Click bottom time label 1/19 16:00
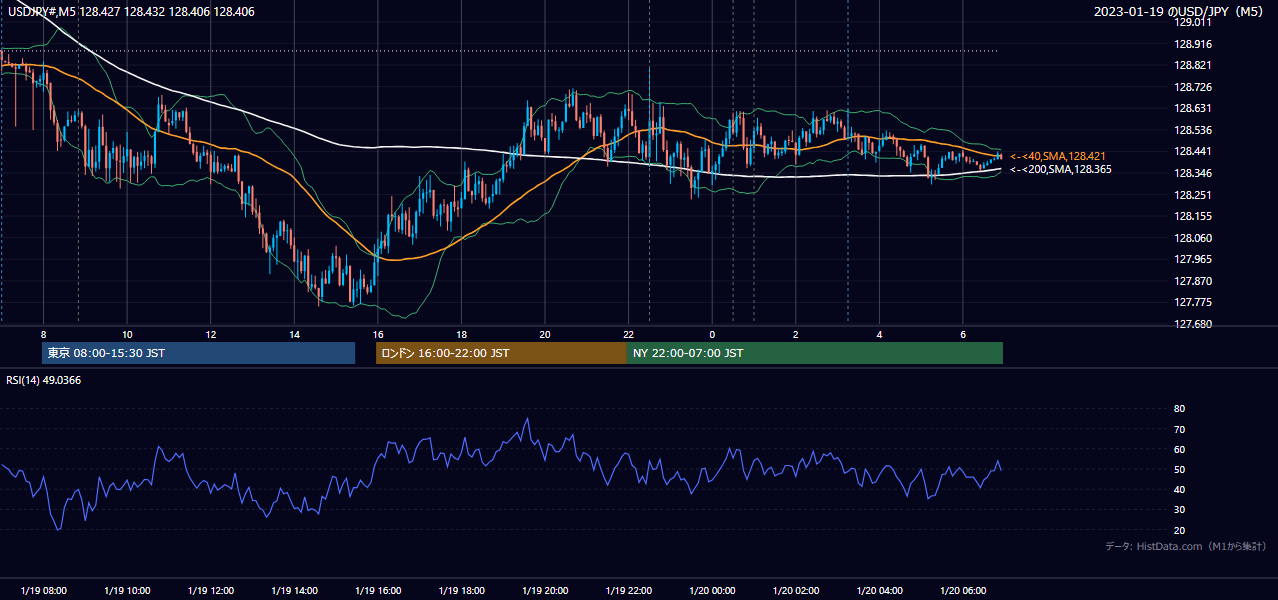 pos(377,591)
